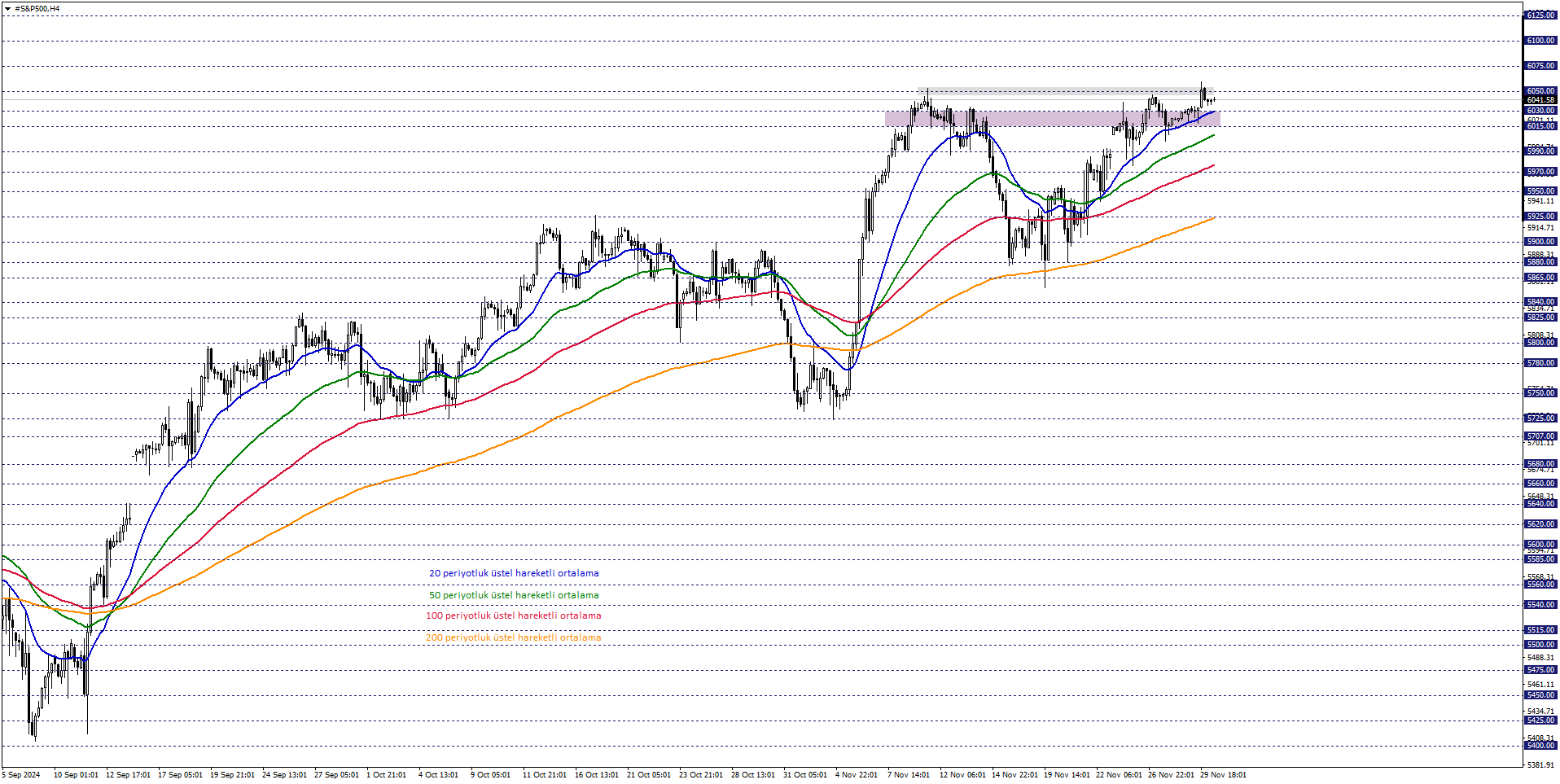Click the 5680.00 price level label

(1540, 464)
